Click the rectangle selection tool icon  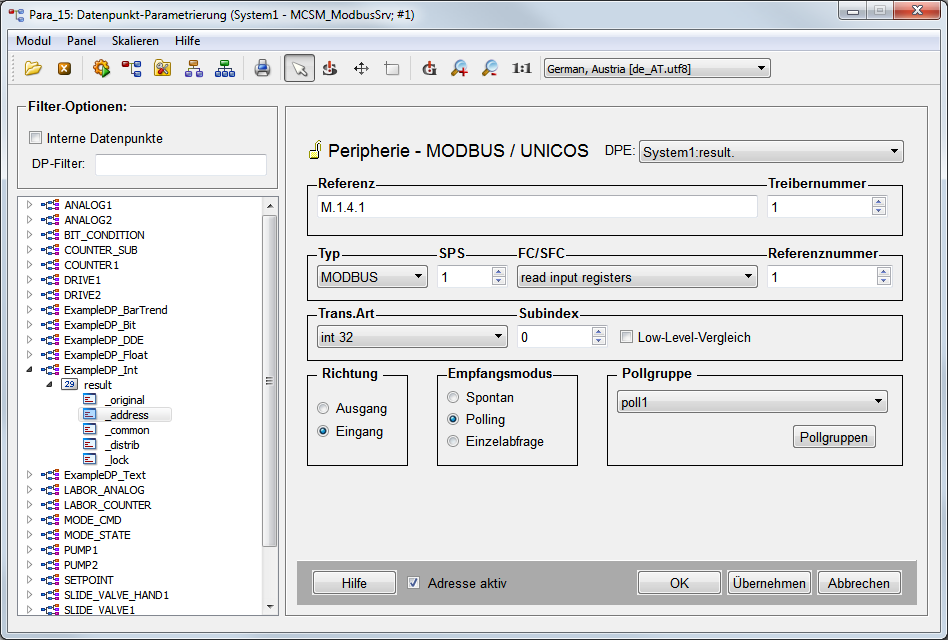[x=392, y=68]
